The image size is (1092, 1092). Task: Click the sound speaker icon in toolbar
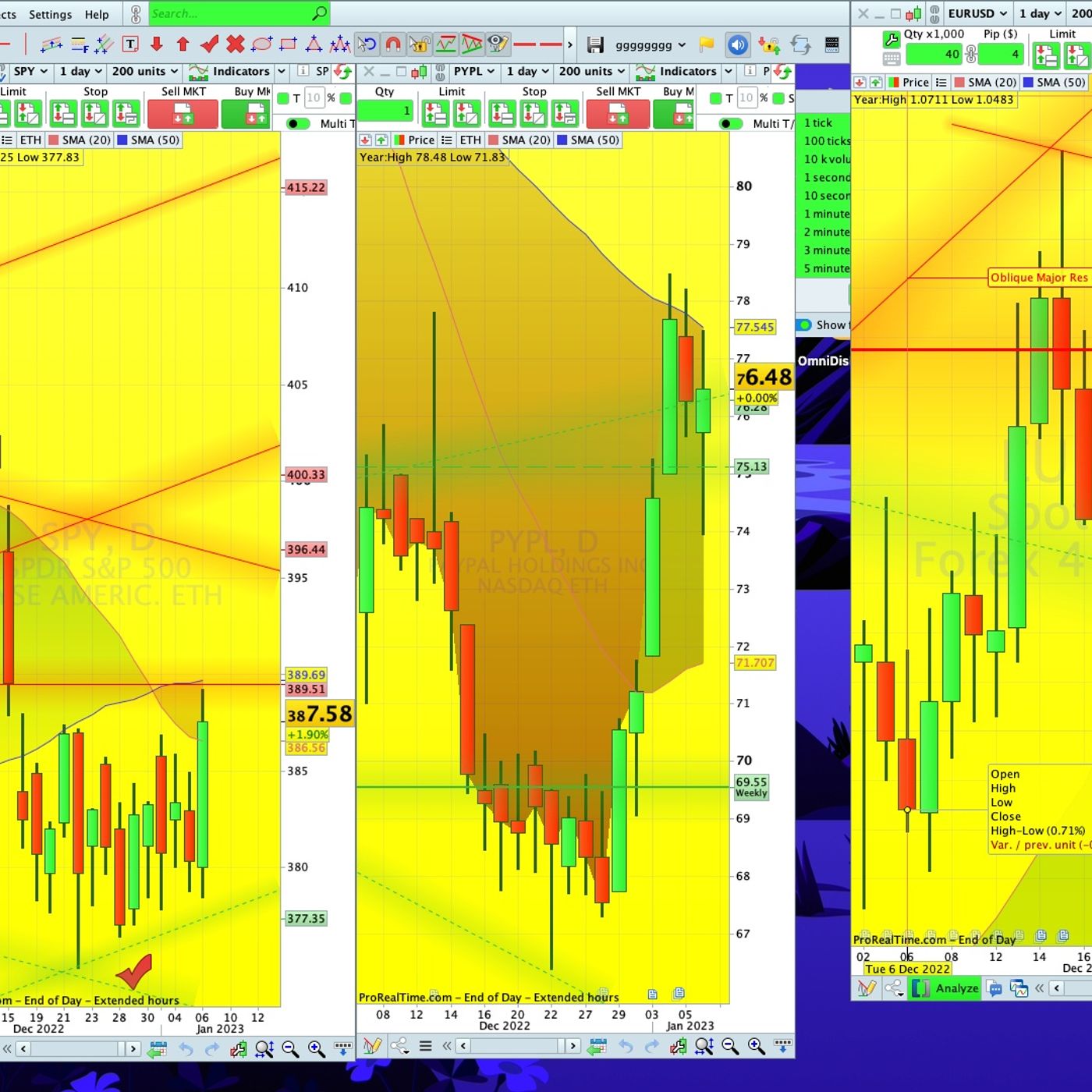738,44
